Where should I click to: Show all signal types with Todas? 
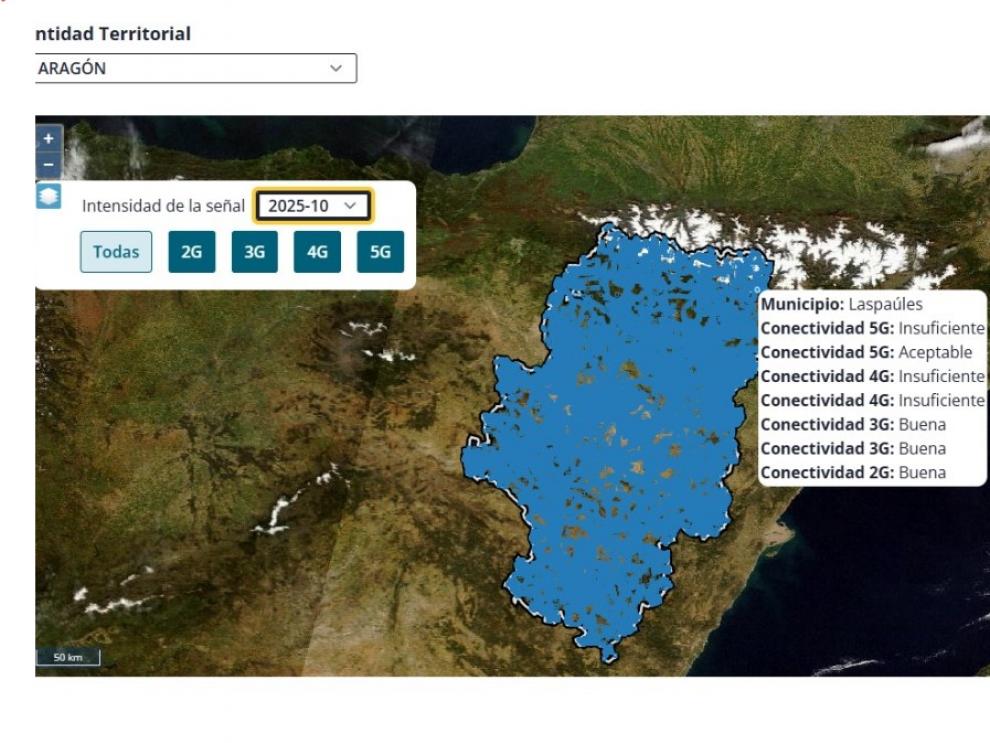pos(116,252)
